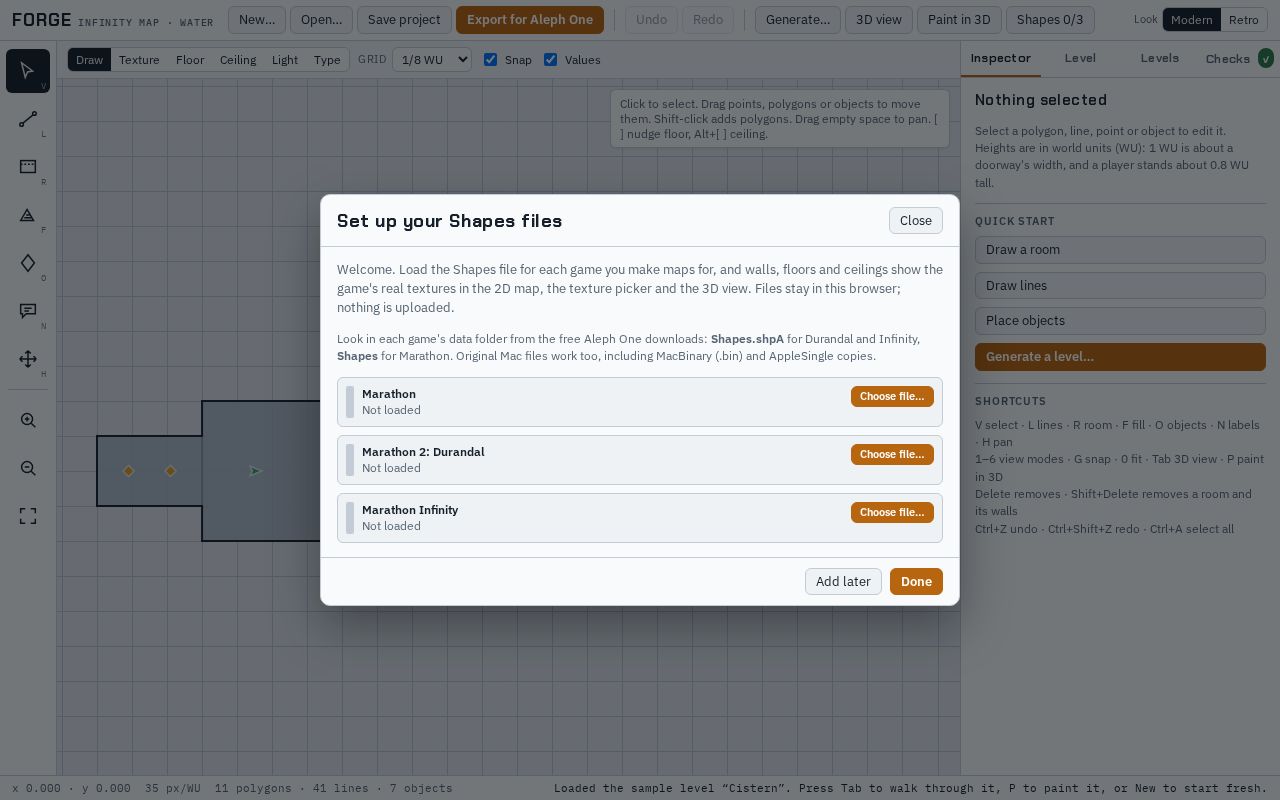Image resolution: width=1280 pixels, height=800 pixels.
Task: Choose file for Marathon 2: Durandal
Action: (x=892, y=454)
